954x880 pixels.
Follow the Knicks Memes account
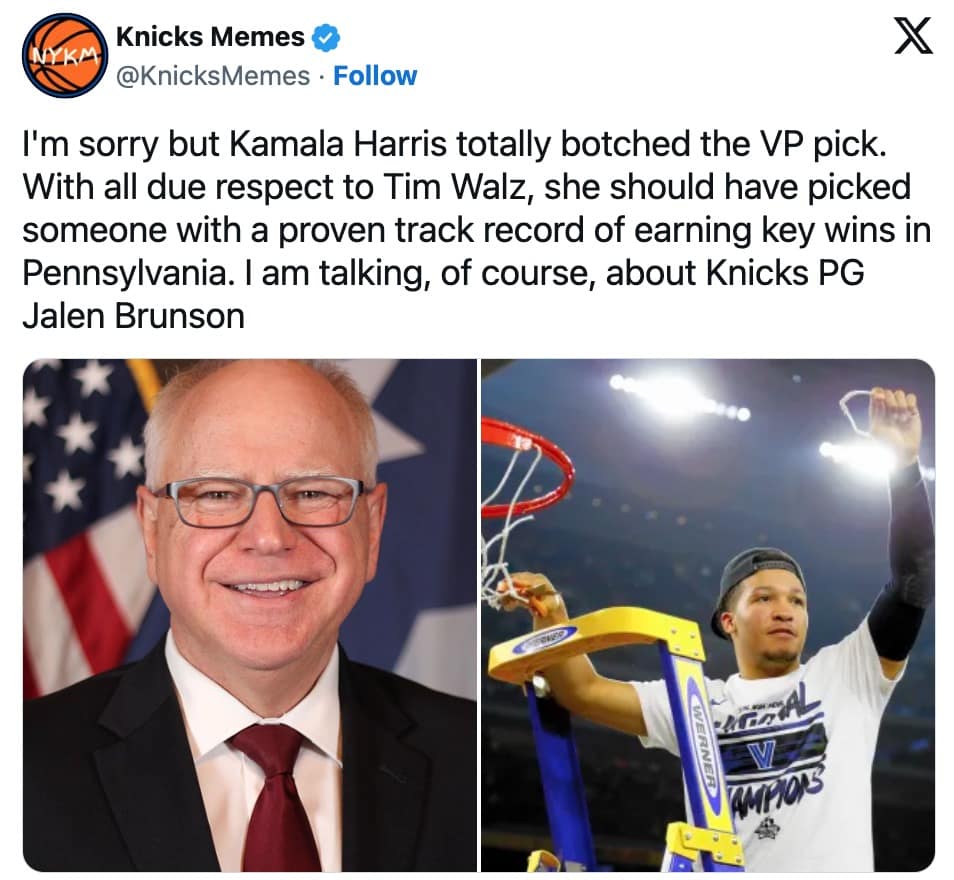point(375,76)
